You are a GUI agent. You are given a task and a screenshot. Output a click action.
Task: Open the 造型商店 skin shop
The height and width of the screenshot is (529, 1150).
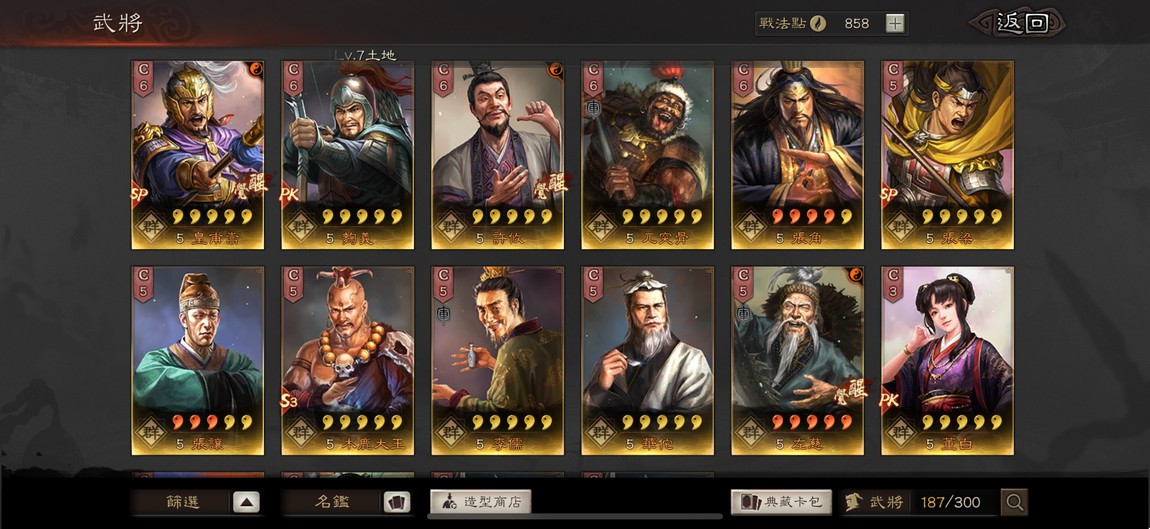click(x=480, y=503)
